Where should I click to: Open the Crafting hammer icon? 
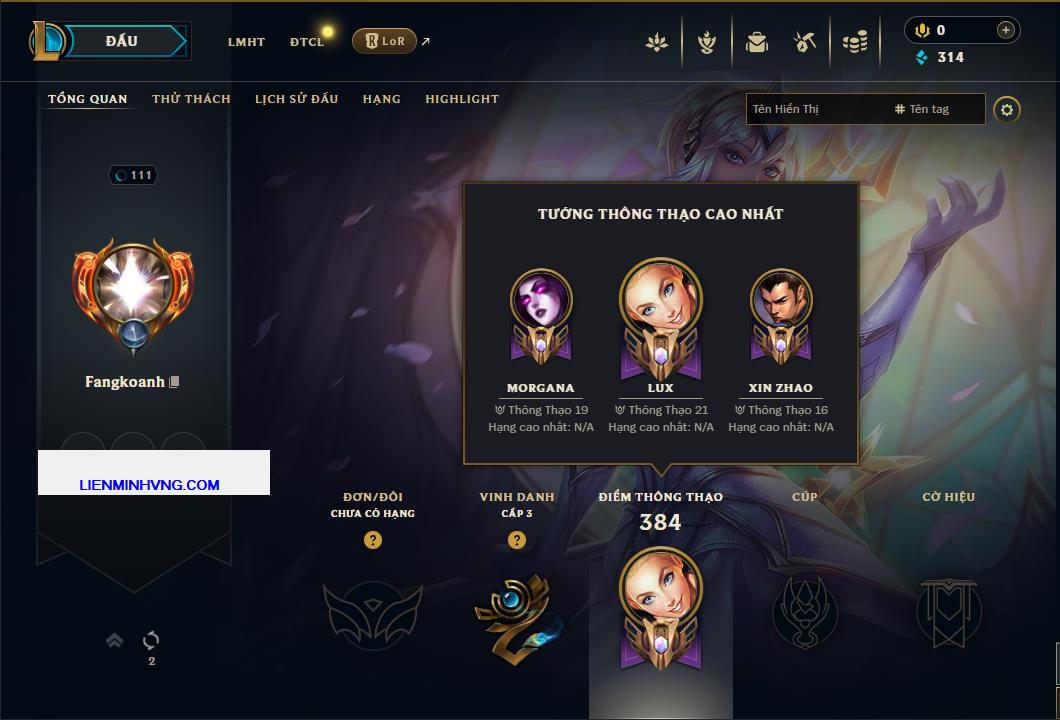pyautogui.click(x=804, y=43)
